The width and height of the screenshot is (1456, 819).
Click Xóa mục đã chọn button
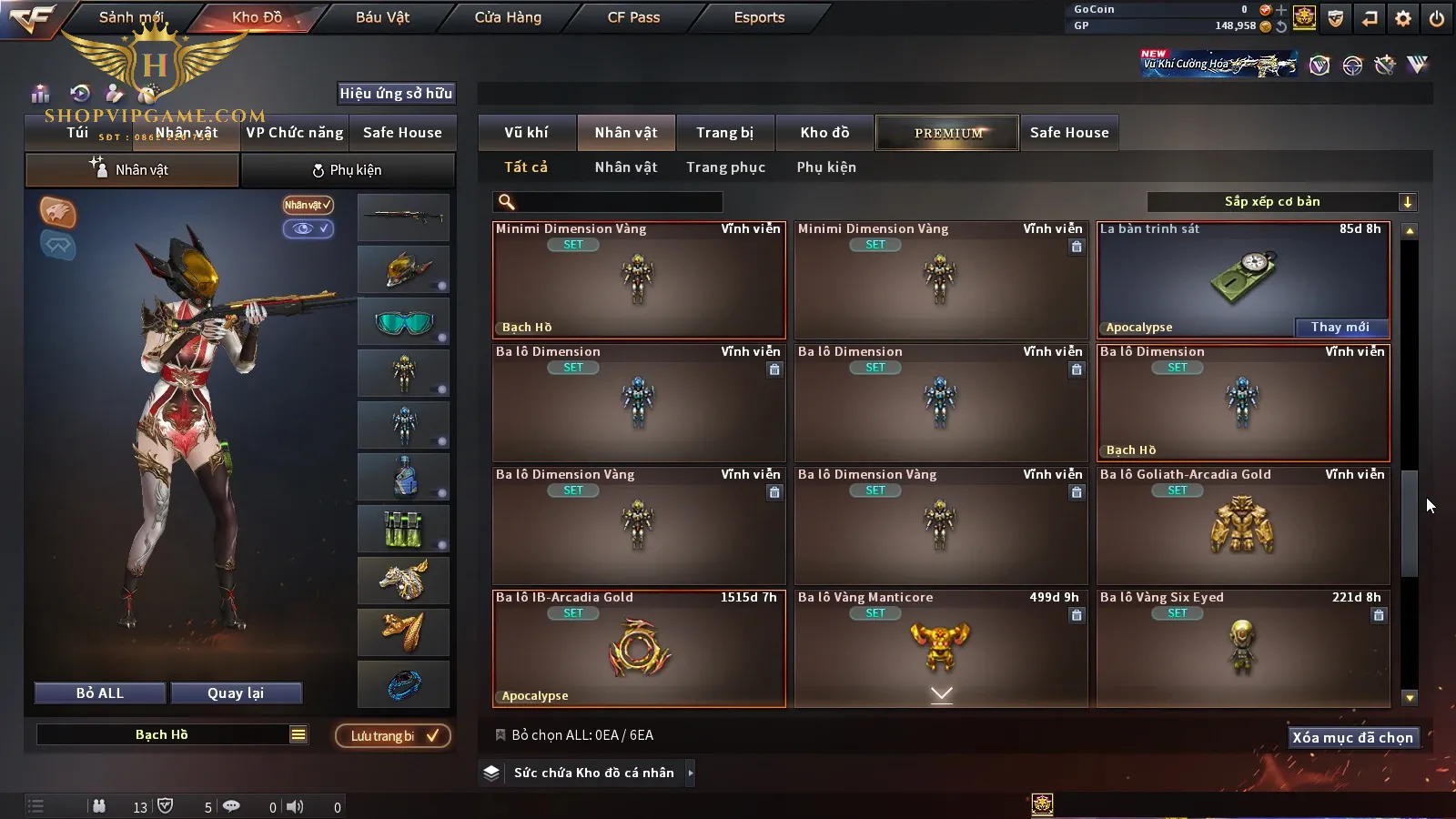coord(1353,737)
